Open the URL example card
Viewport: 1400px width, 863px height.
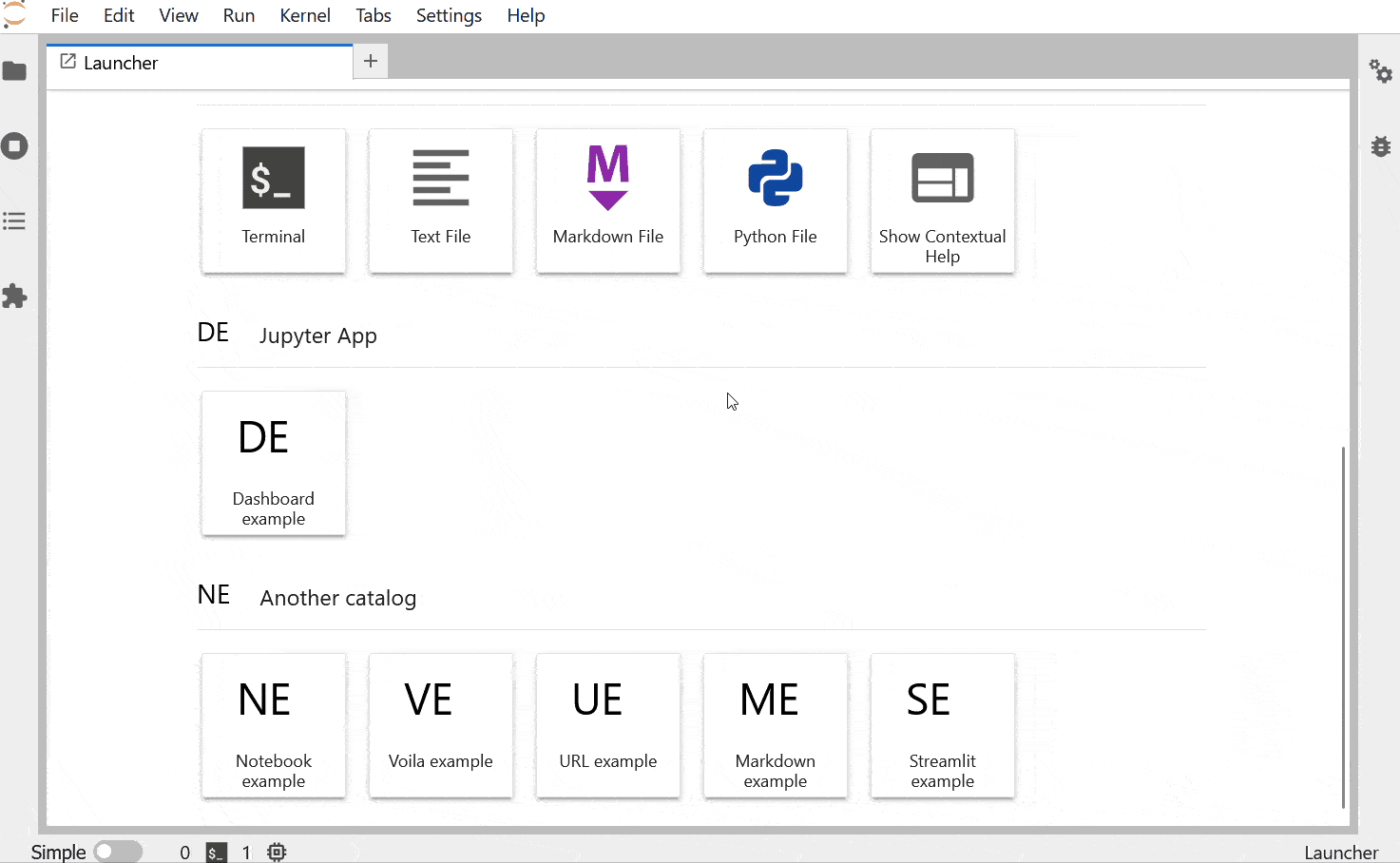(x=608, y=726)
